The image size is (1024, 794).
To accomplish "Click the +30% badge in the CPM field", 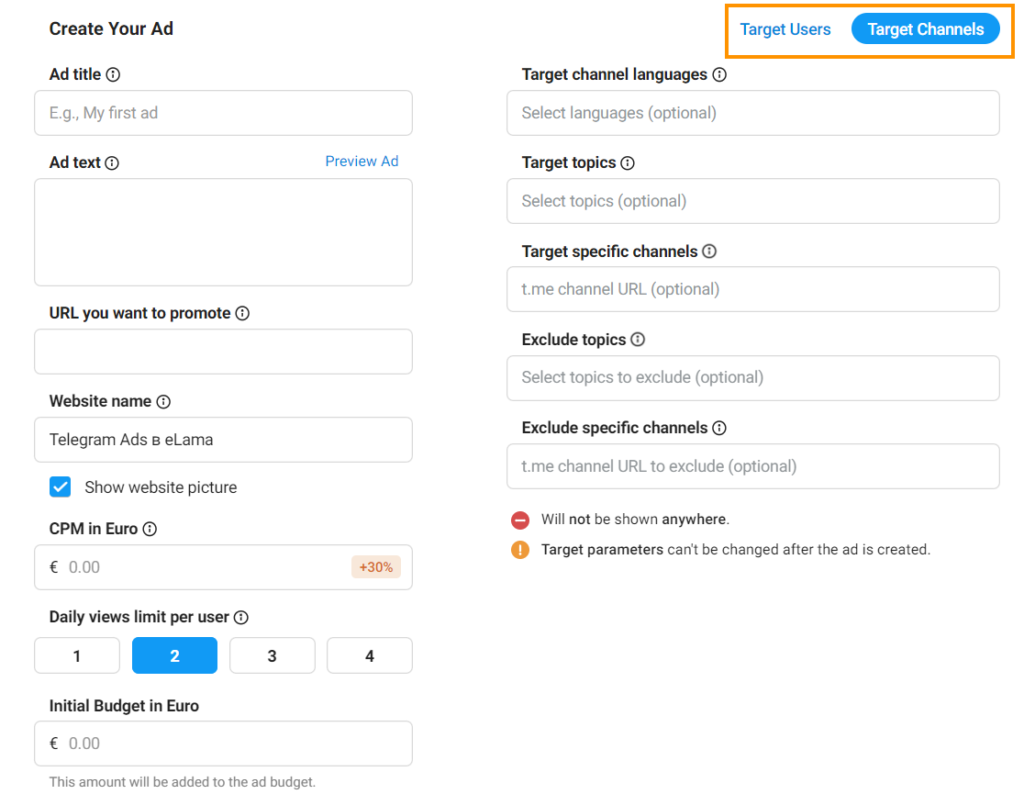I will point(377,566).
